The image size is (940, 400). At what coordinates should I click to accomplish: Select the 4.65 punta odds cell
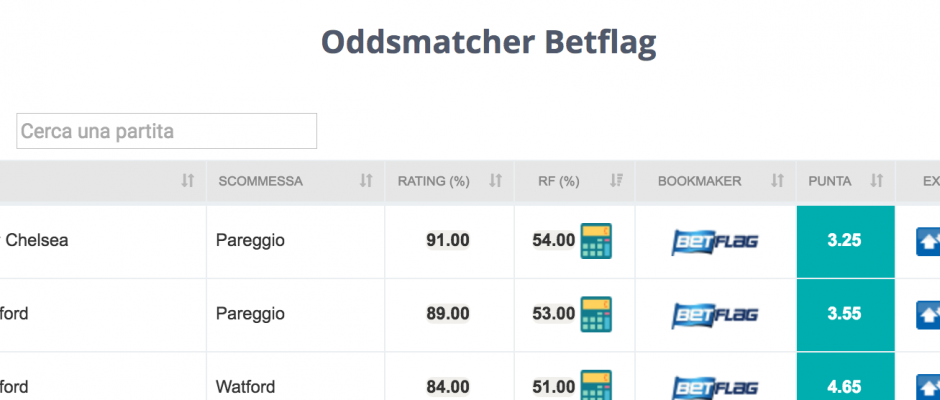pyautogui.click(x=845, y=377)
